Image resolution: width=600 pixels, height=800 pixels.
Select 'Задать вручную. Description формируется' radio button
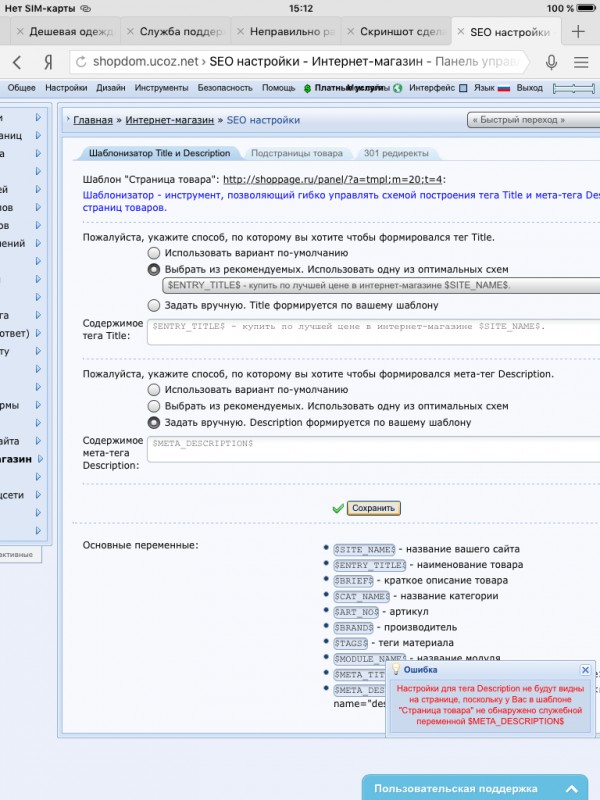(x=154, y=422)
